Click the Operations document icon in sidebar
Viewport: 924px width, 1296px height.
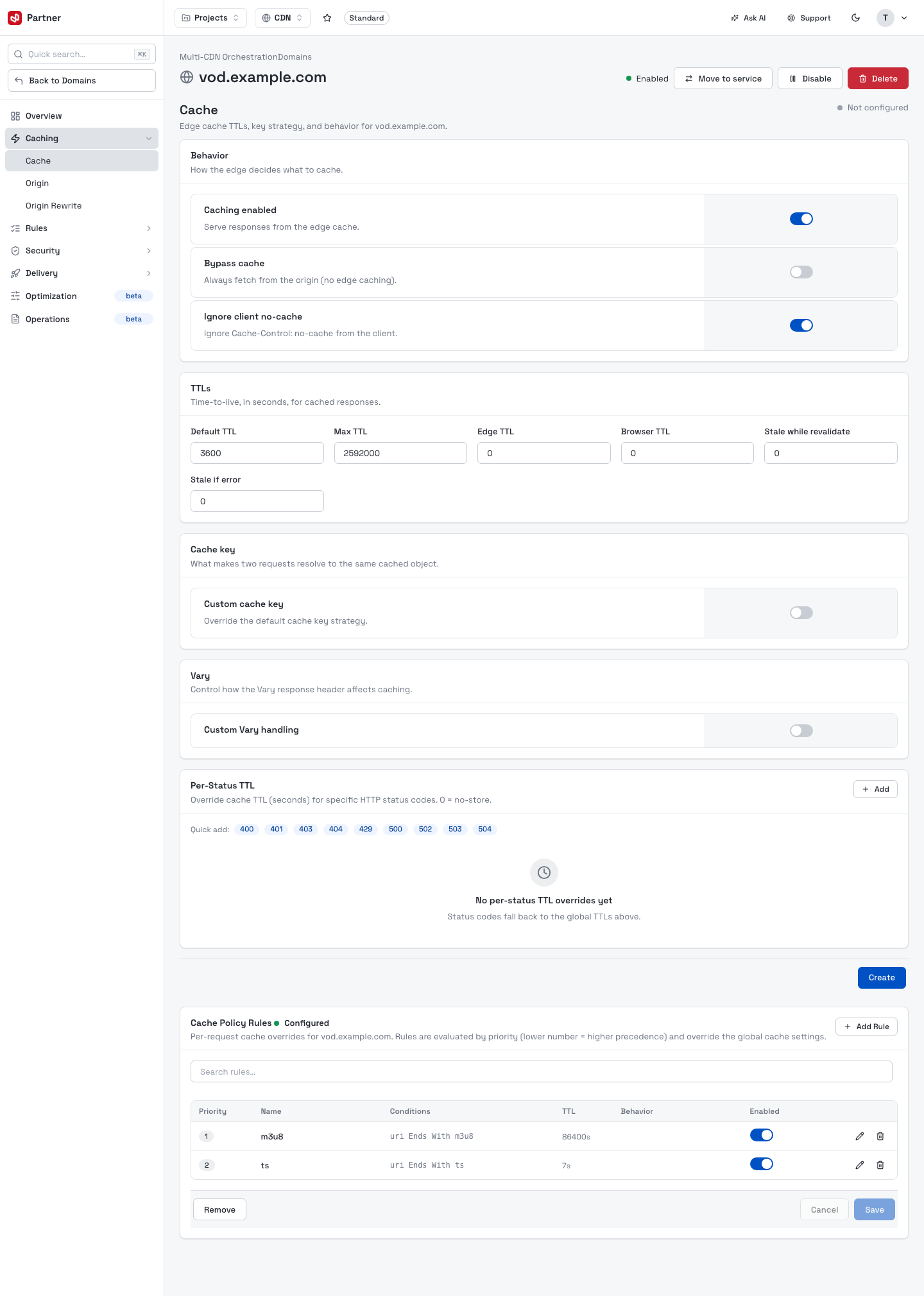pos(15,319)
